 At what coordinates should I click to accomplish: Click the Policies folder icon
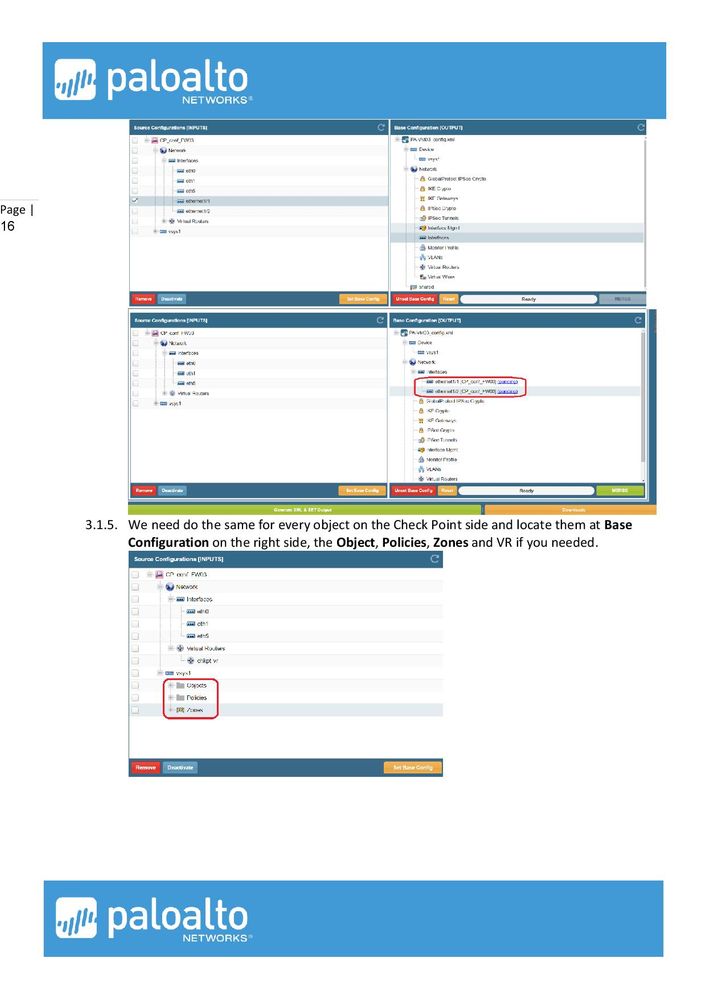tap(180, 698)
